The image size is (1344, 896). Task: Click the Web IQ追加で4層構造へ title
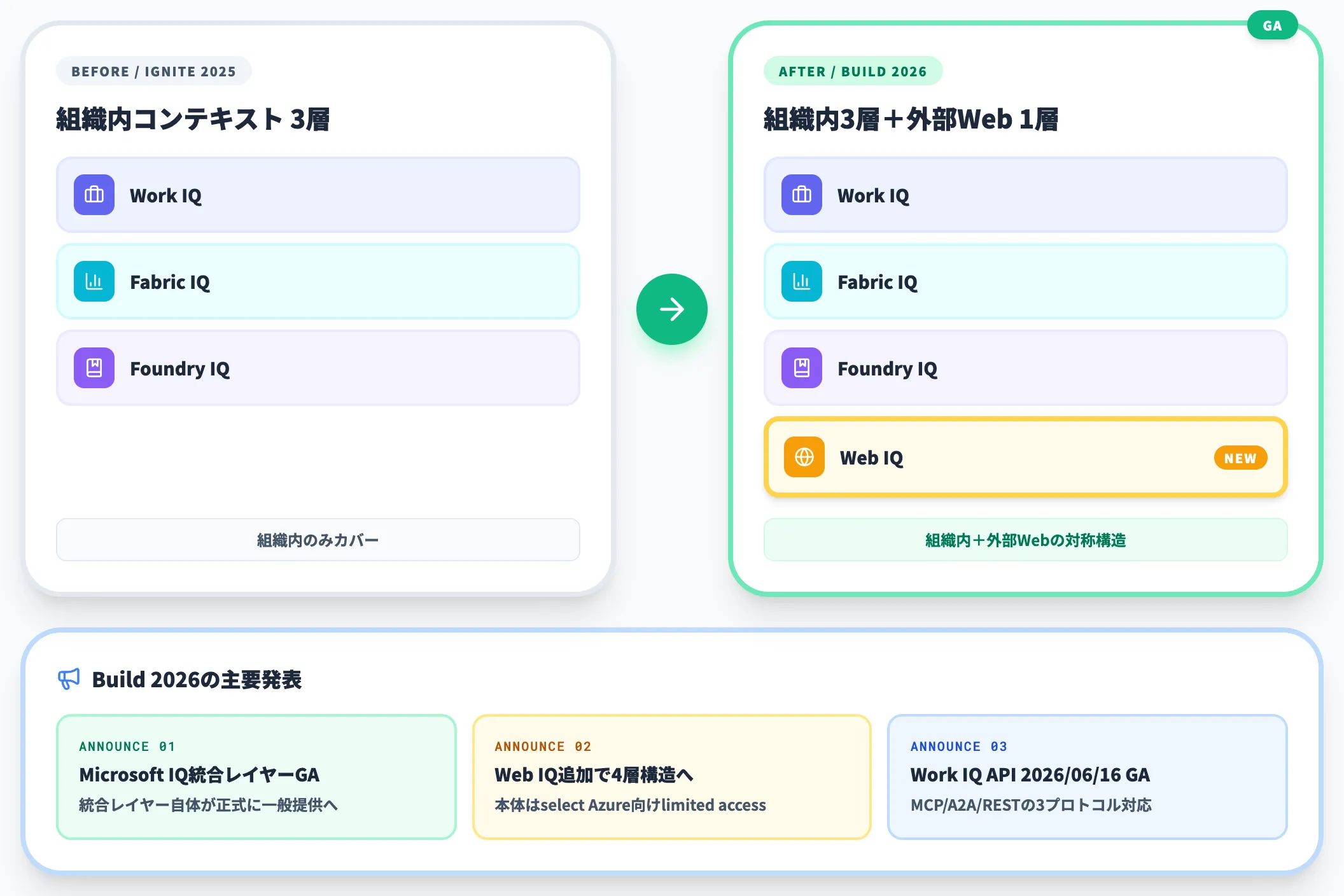[x=594, y=774]
